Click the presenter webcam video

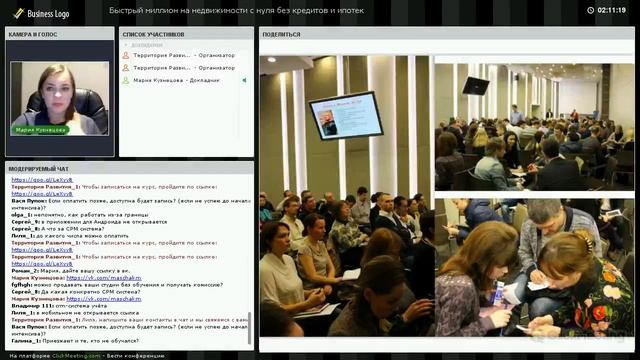click(60, 98)
